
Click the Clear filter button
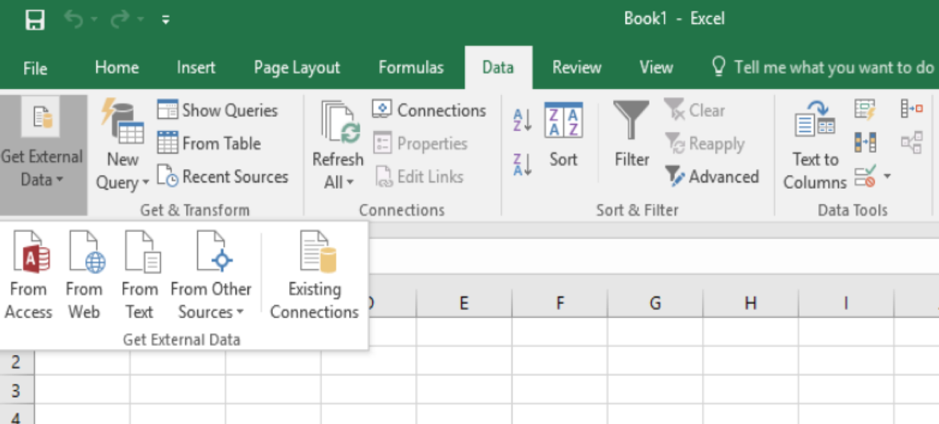pyautogui.click(x=695, y=110)
